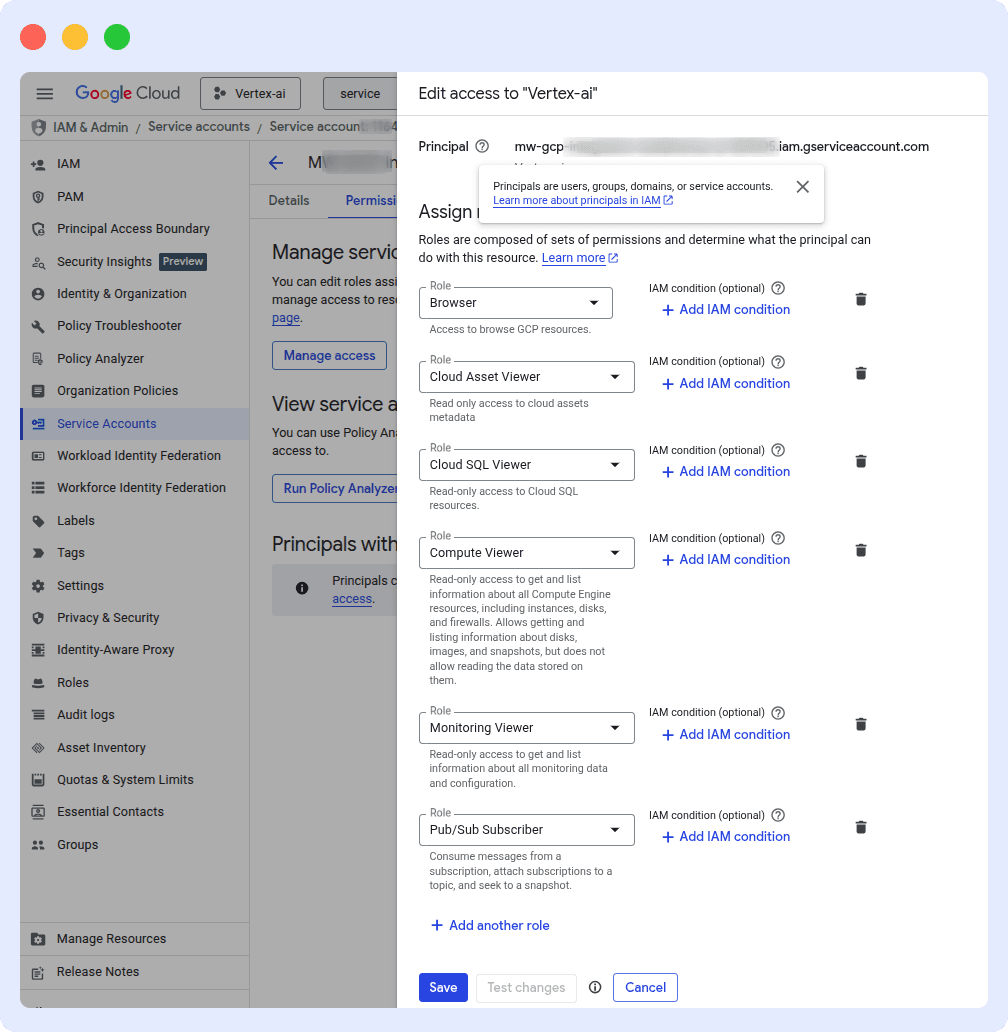Click Save to apply role changes
The height and width of the screenshot is (1032, 1008).
(443, 987)
